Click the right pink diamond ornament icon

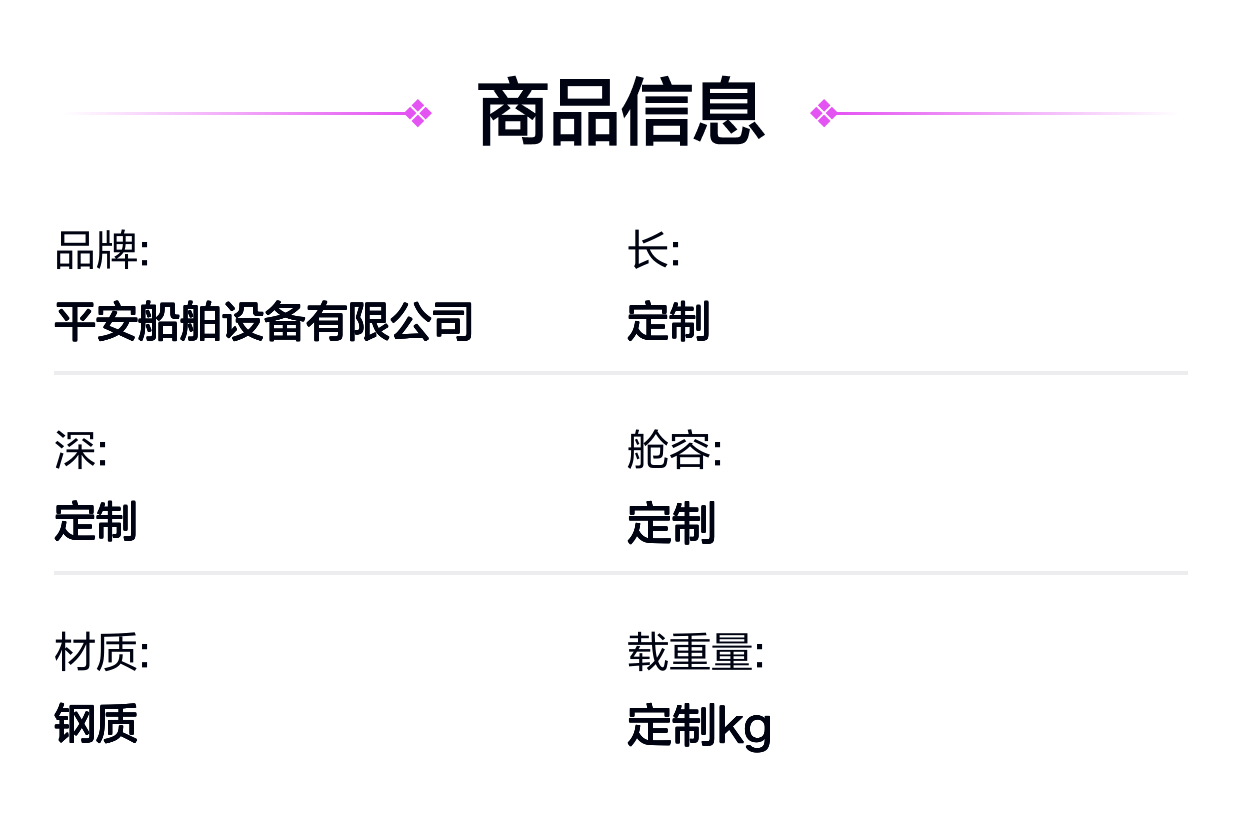(x=824, y=113)
